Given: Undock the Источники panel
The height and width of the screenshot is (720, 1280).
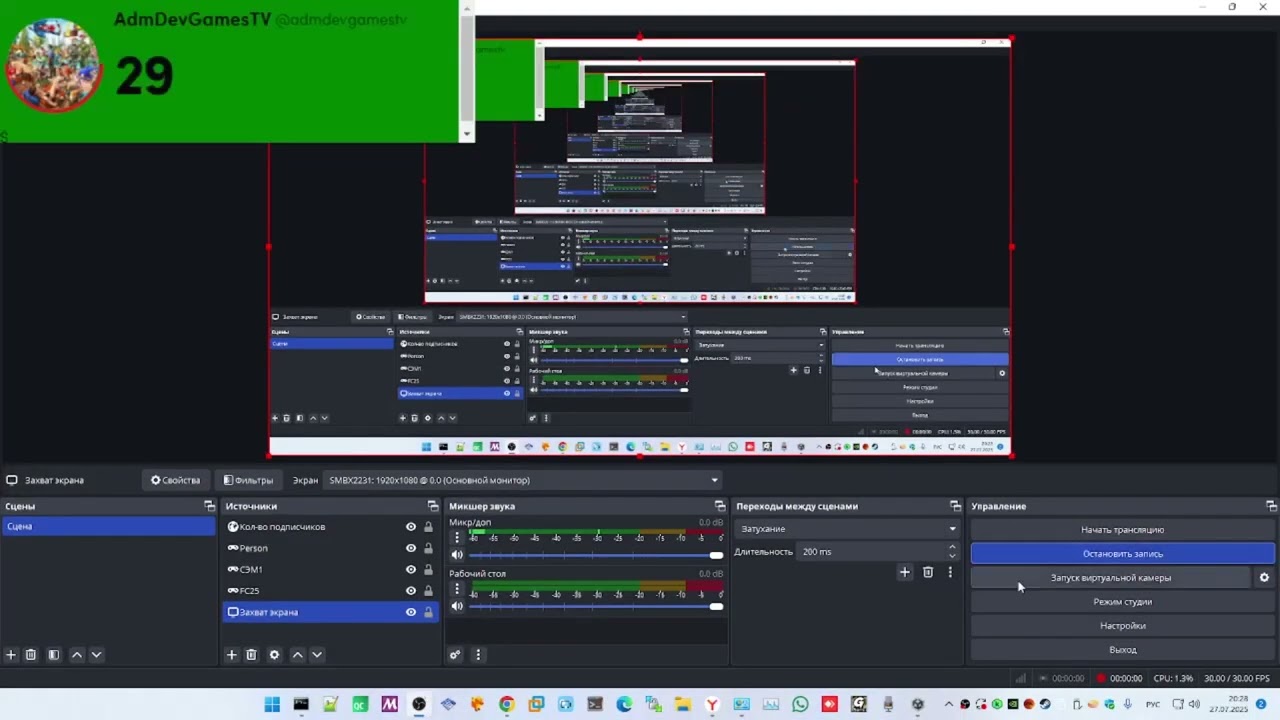Looking at the screenshot, I should click(x=433, y=506).
